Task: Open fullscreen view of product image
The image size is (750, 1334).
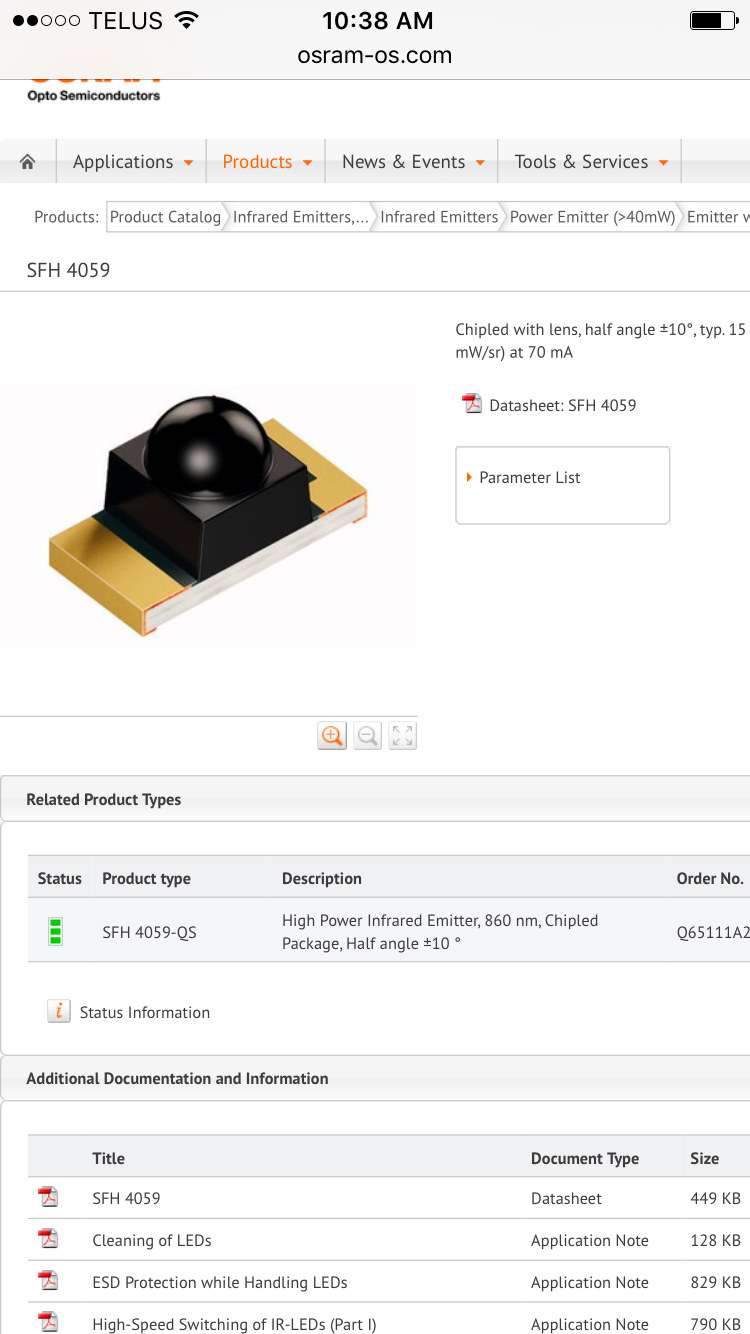Action: [403, 736]
